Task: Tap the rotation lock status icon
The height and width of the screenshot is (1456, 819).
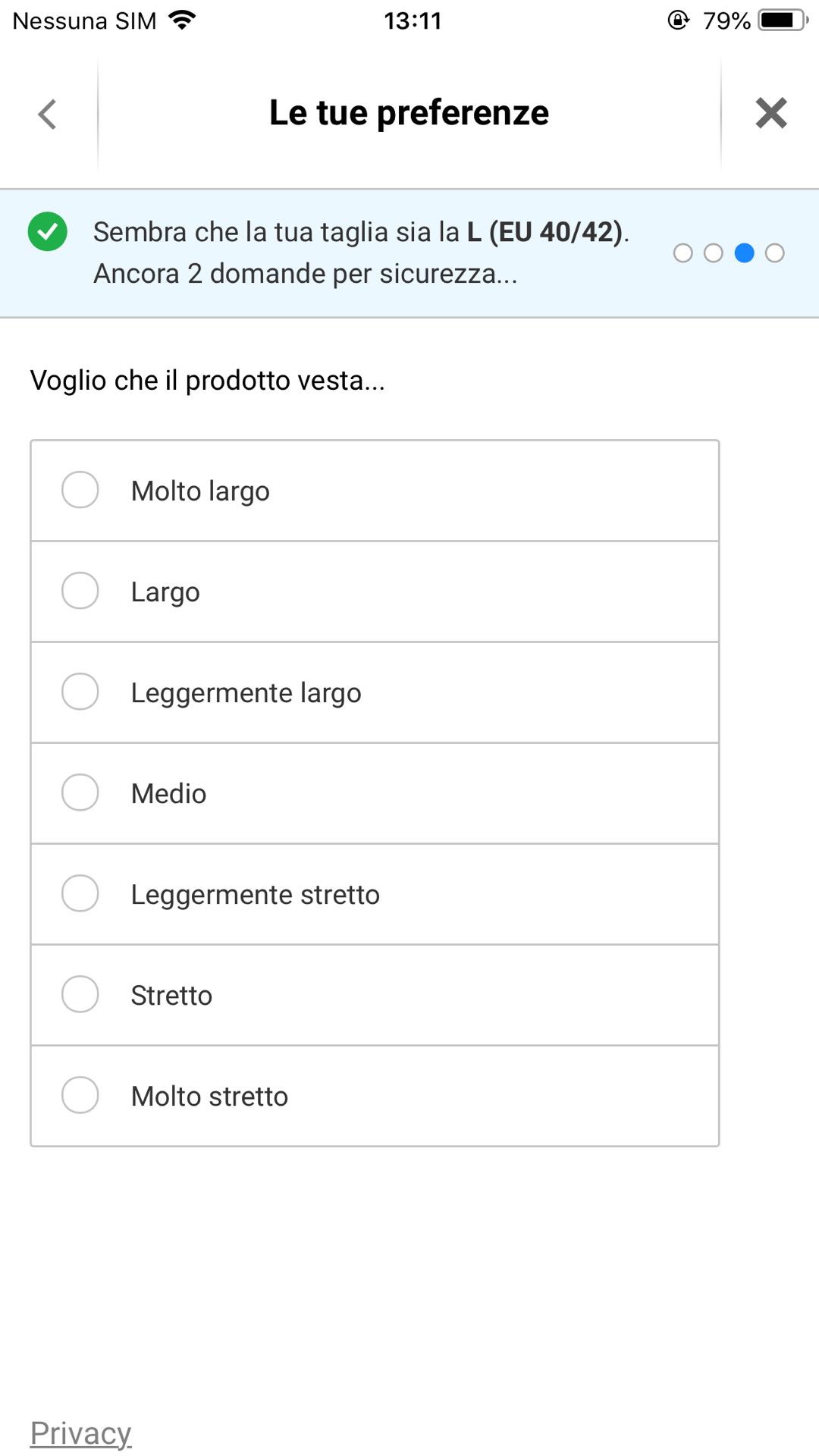Action: point(677,20)
